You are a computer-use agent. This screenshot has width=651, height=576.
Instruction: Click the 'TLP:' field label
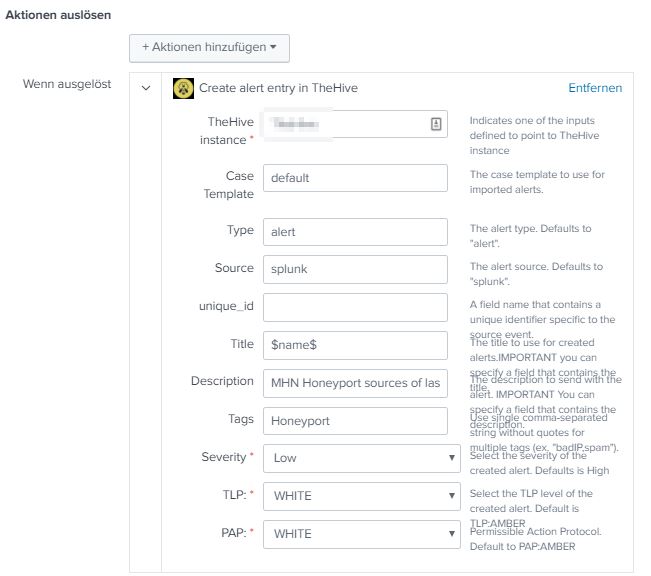235,495
